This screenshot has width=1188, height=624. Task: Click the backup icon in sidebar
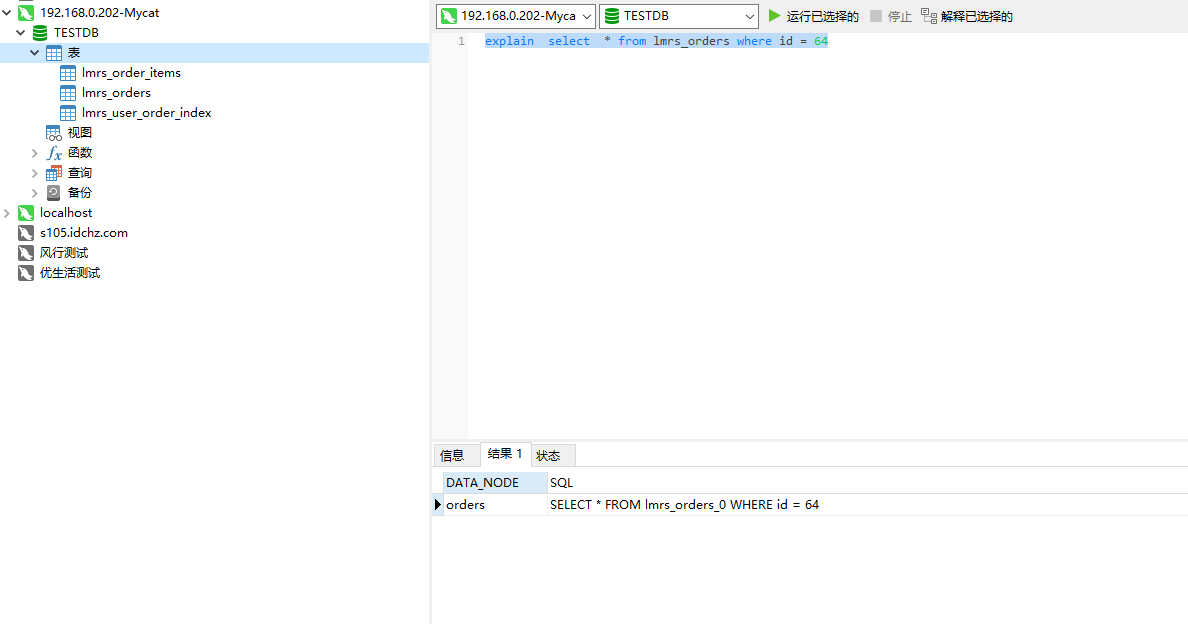pyautogui.click(x=54, y=193)
